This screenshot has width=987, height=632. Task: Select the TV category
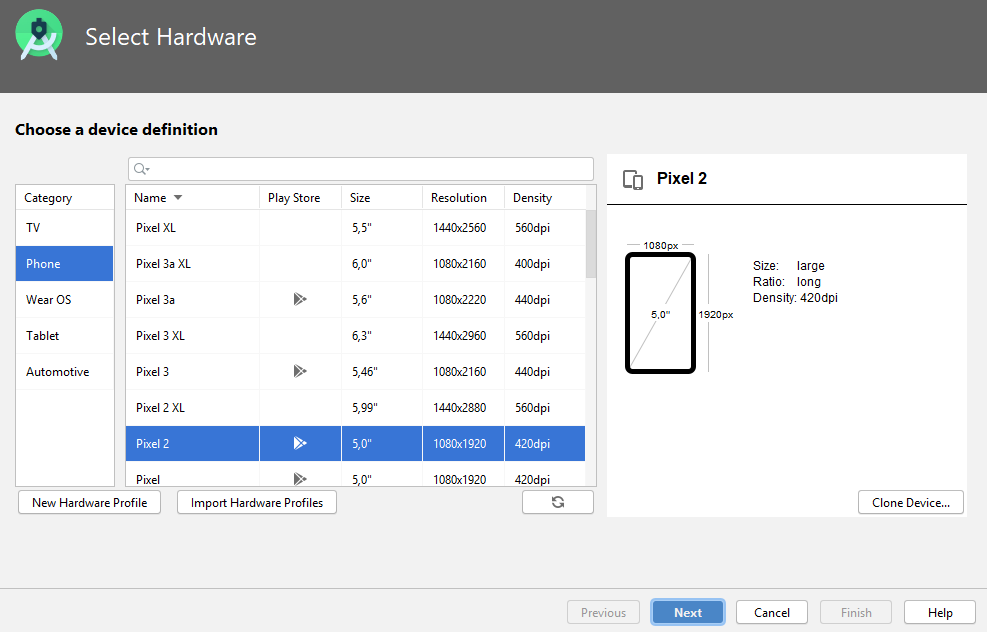(64, 228)
